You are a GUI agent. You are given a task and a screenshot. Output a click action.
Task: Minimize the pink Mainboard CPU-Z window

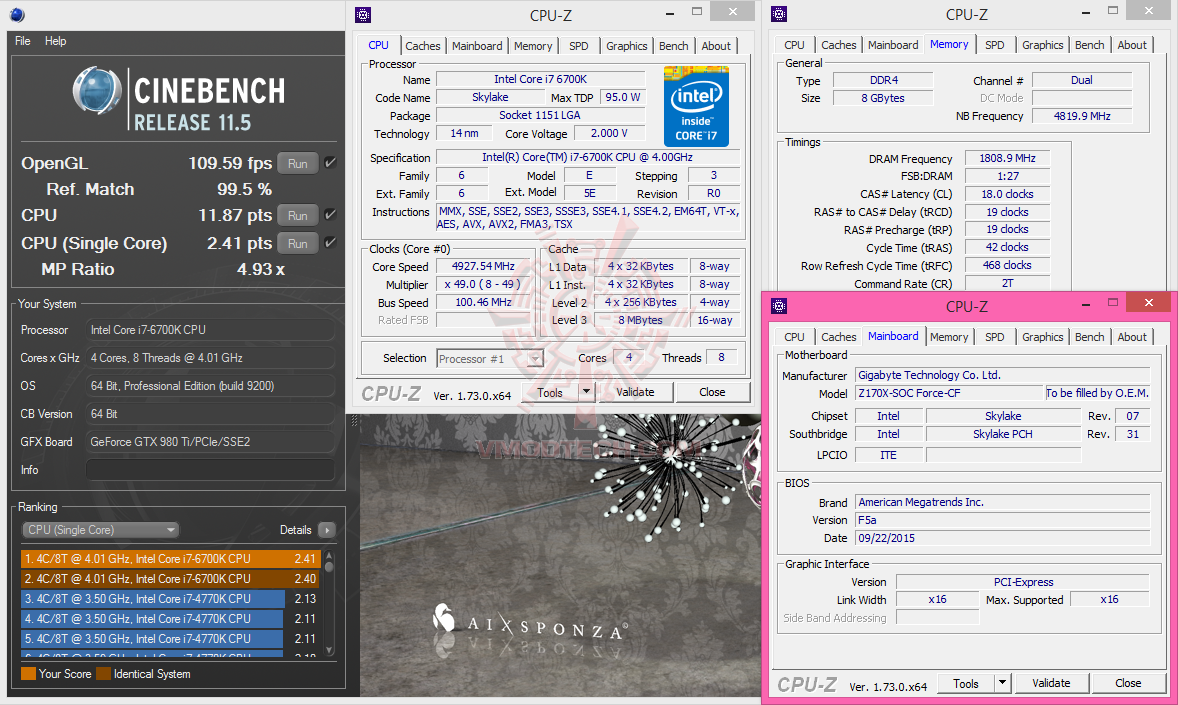pos(1086,304)
